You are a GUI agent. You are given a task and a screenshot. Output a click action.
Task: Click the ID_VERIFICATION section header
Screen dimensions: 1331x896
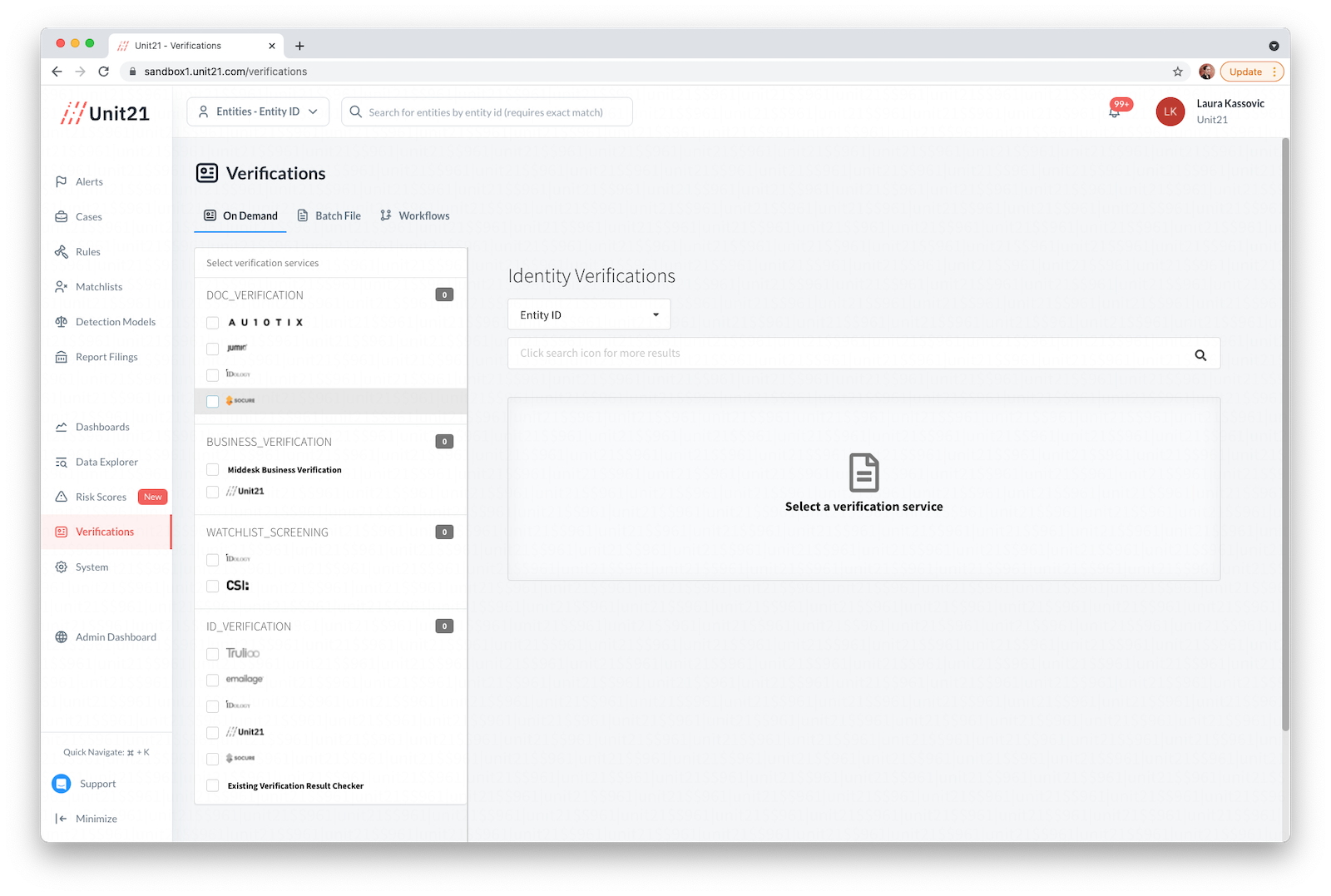[x=249, y=626]
